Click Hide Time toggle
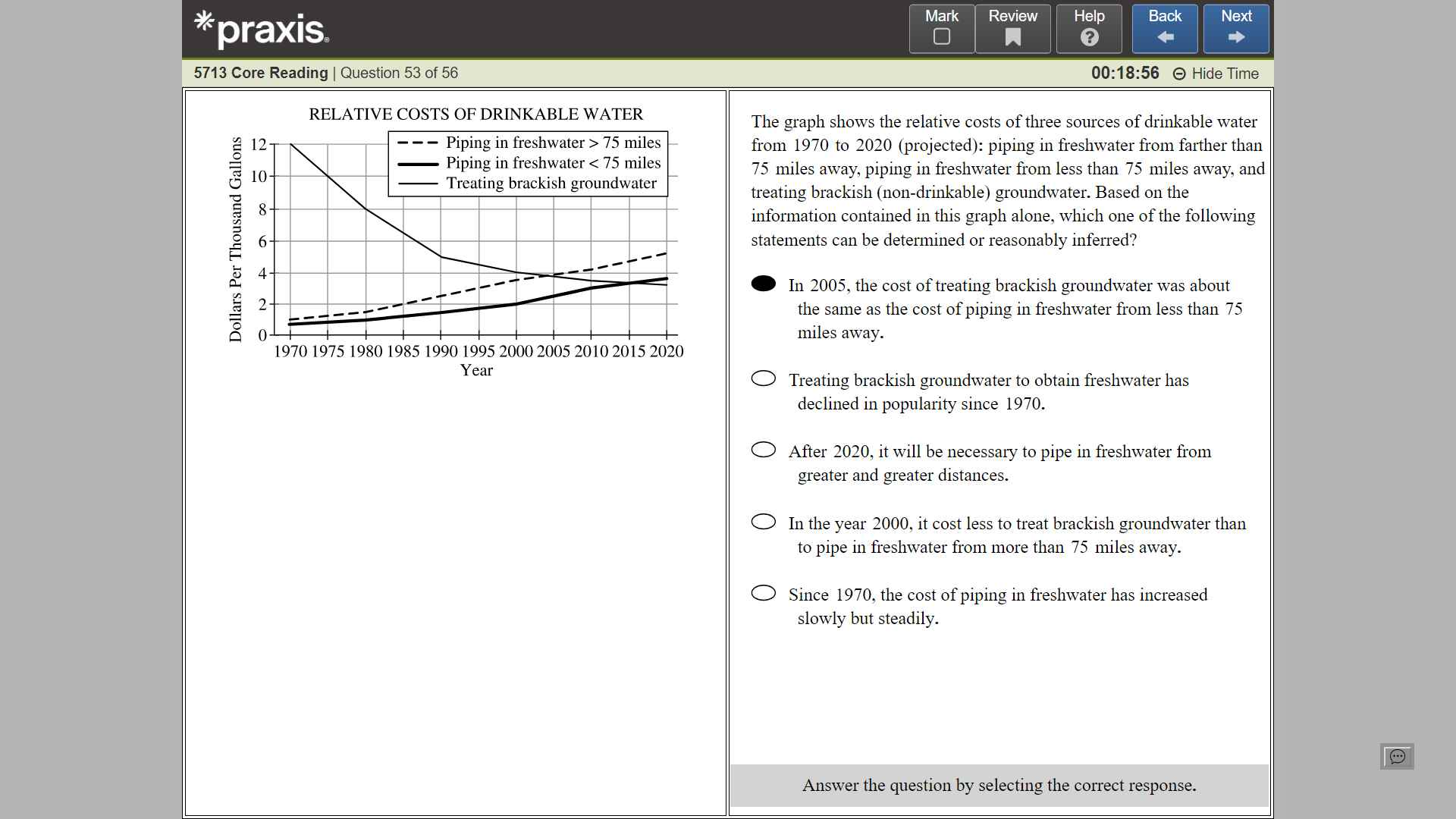1456x819 pixels. tap(1216, 74)
